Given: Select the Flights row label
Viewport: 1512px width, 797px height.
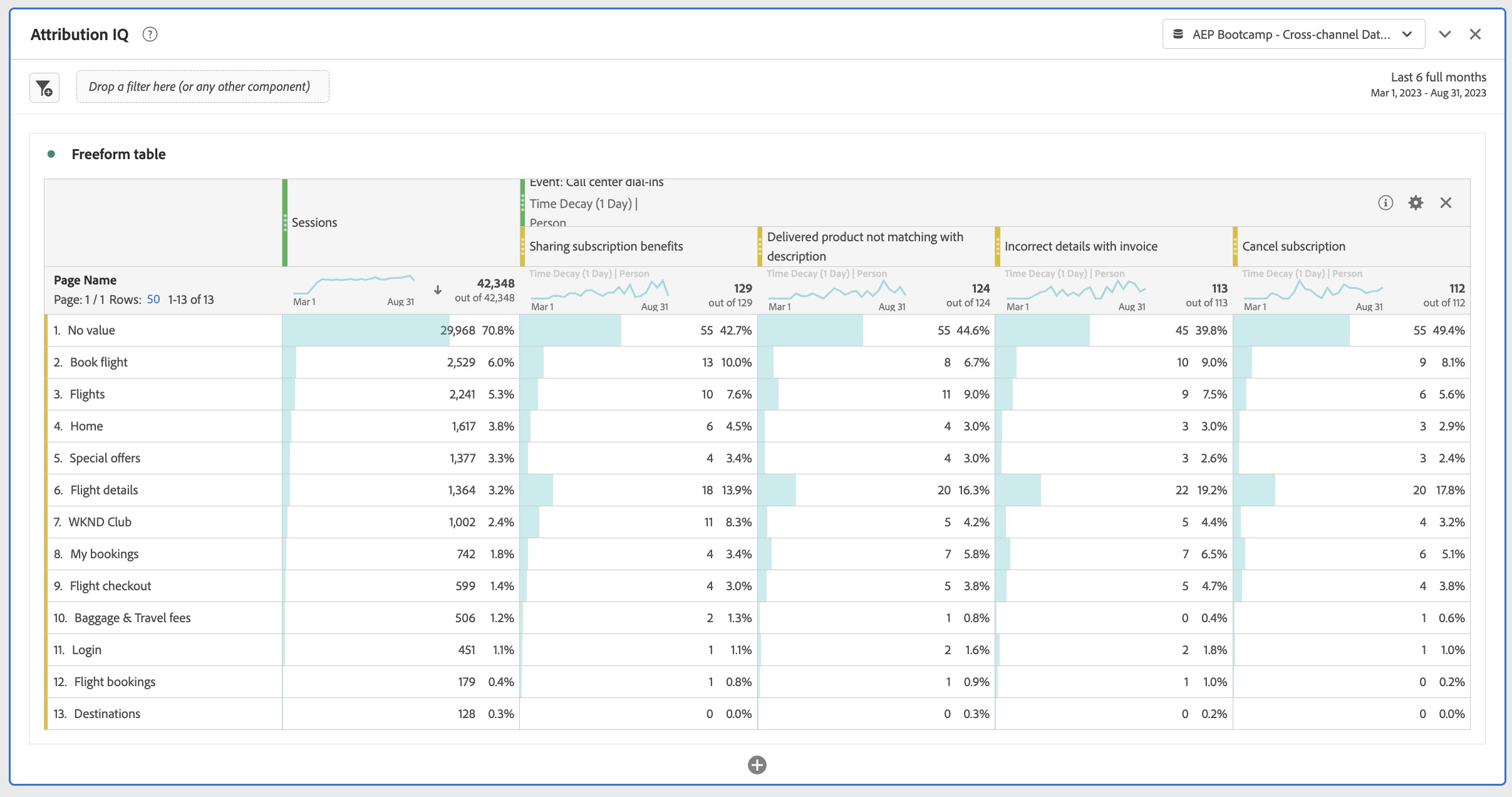Looking at the screenshot, I should click(87, 394).
